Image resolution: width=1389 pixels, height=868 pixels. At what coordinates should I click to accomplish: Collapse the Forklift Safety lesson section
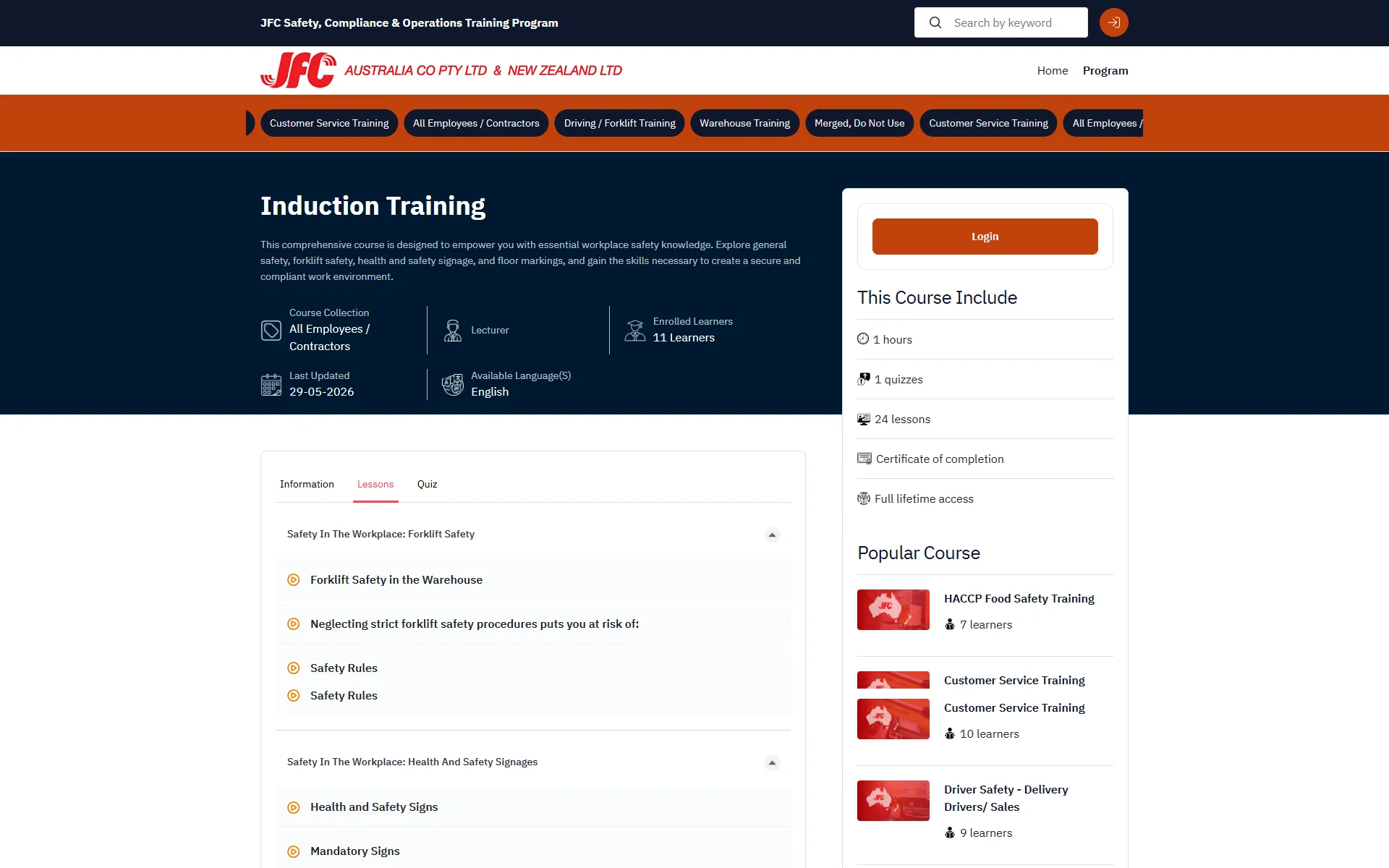coord(772,535)
